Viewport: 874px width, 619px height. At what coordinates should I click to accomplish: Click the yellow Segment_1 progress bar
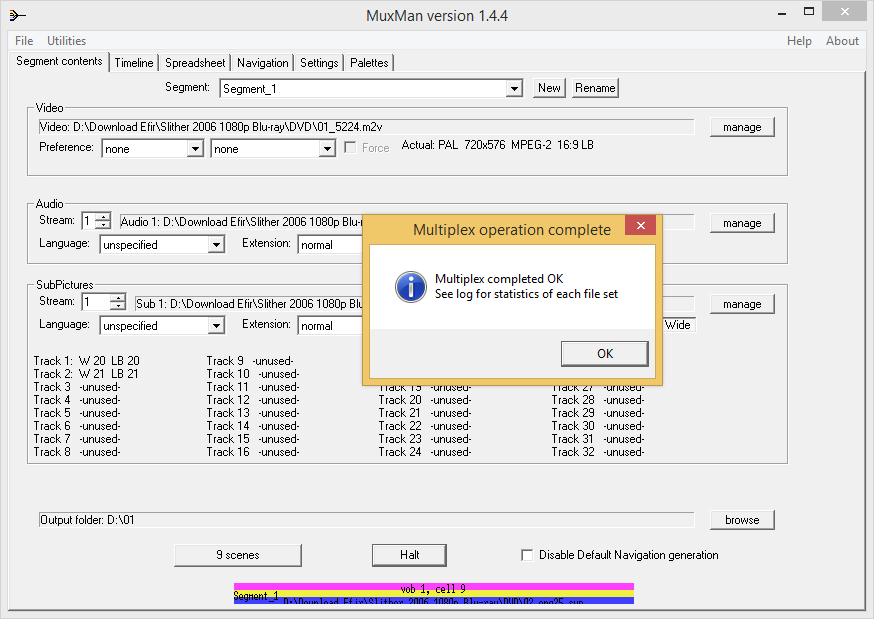click(434, 594)
